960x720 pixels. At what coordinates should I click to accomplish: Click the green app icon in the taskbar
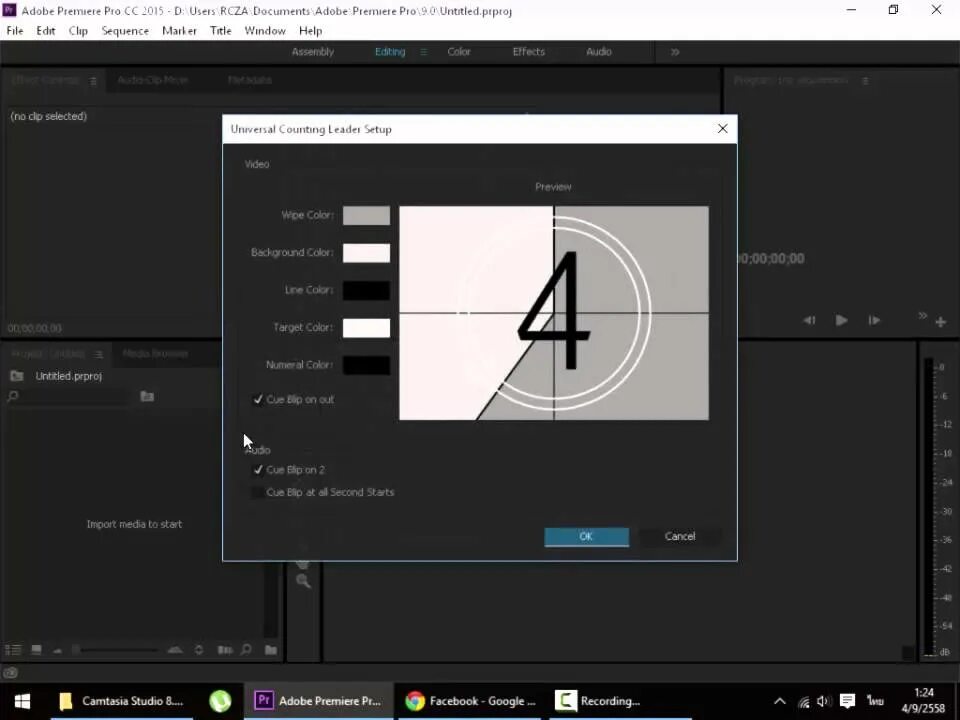point(220,701)
